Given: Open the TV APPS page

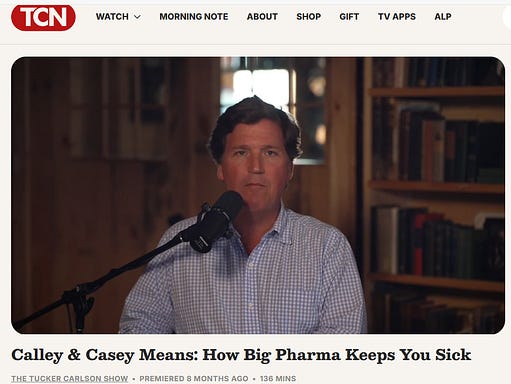Looking at the screenshot, I should (397, 16).
